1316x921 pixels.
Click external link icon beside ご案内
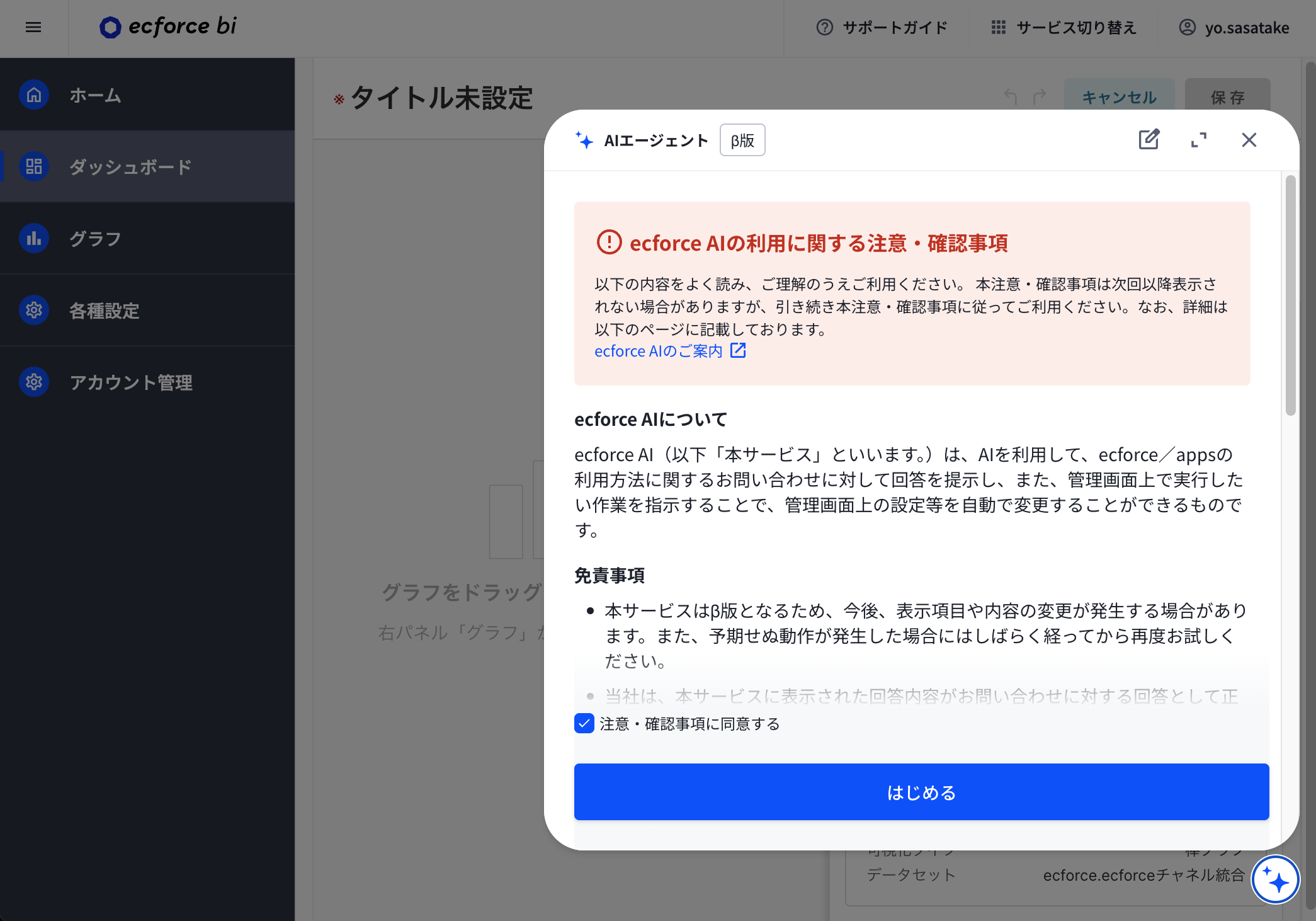point(738,350)
